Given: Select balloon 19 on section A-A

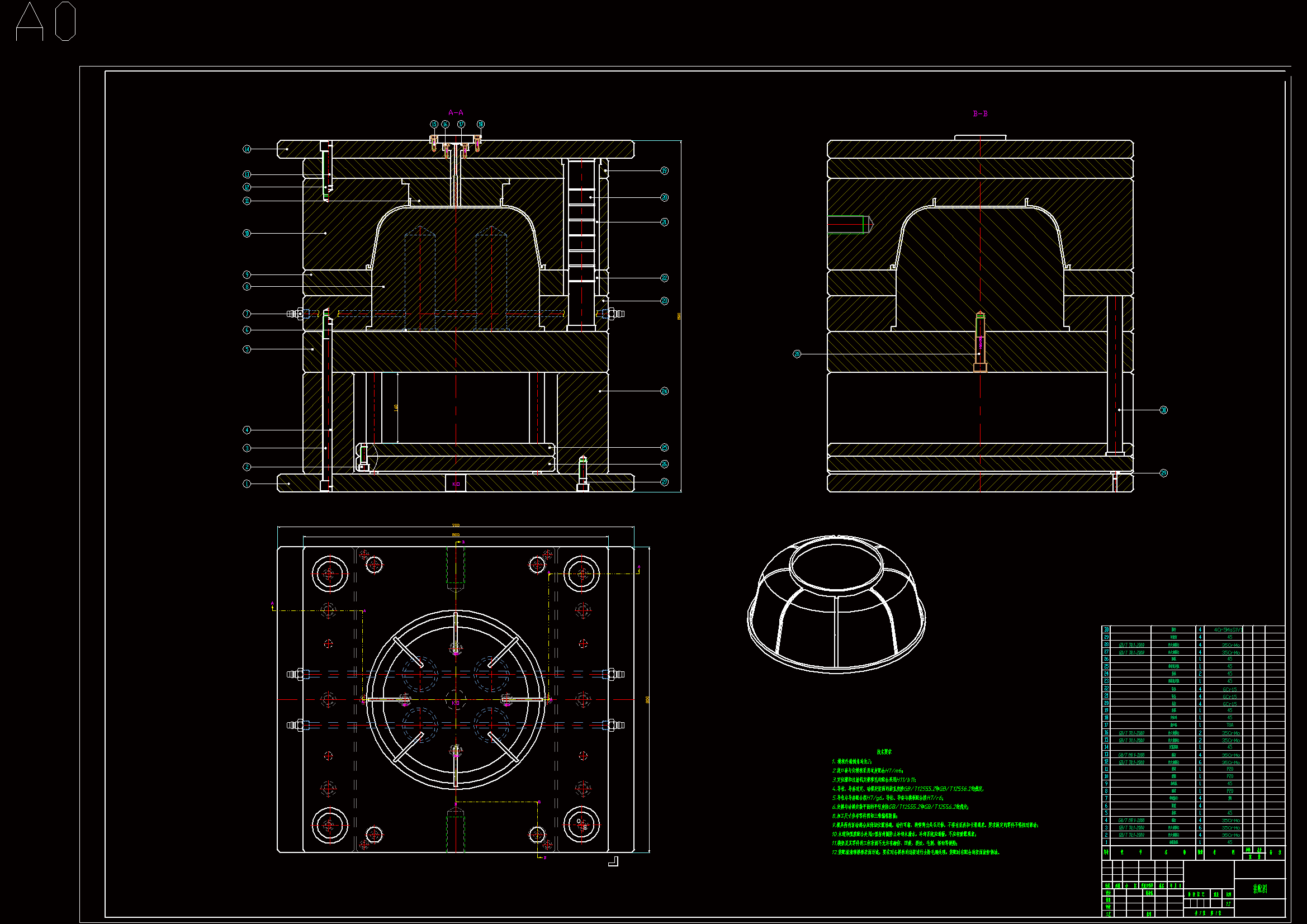Looking at the screenshot, I should (x=664, y=171).
